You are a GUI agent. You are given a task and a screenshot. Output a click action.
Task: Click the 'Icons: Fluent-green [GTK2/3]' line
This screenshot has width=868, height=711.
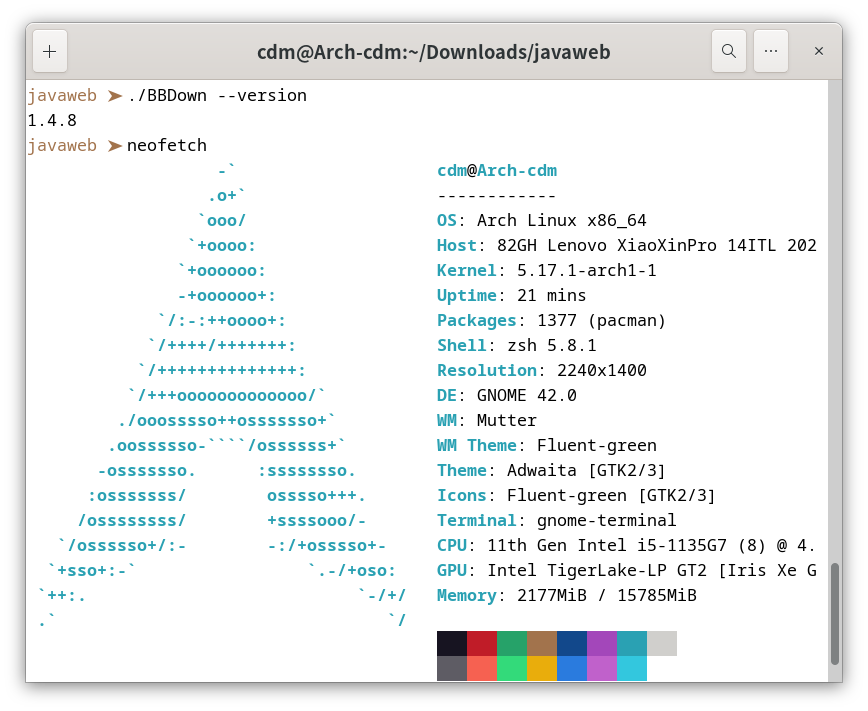[x=576, y=495]
